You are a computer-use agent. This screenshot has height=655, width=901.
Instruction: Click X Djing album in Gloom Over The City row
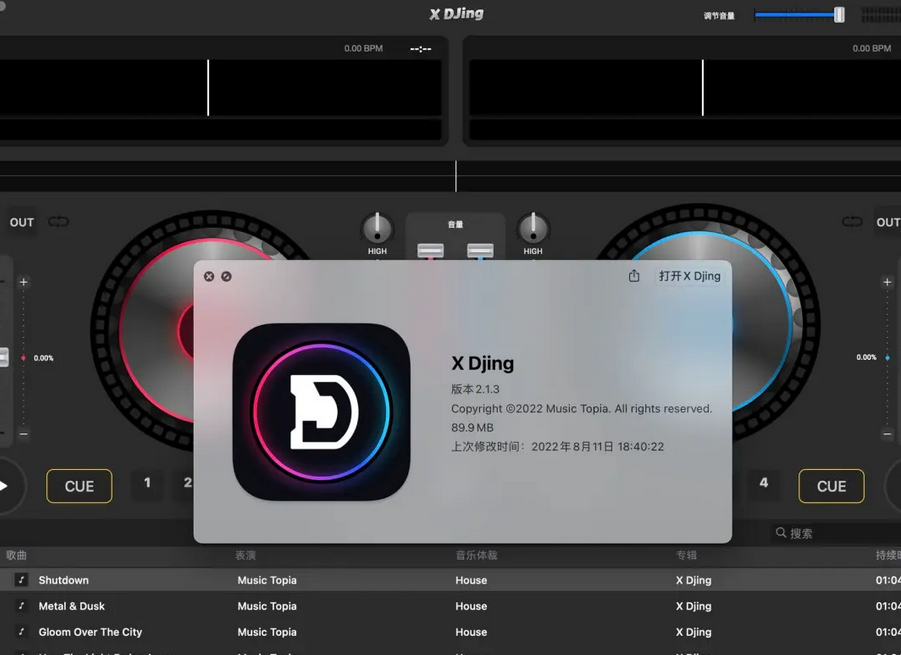point(694,632)
